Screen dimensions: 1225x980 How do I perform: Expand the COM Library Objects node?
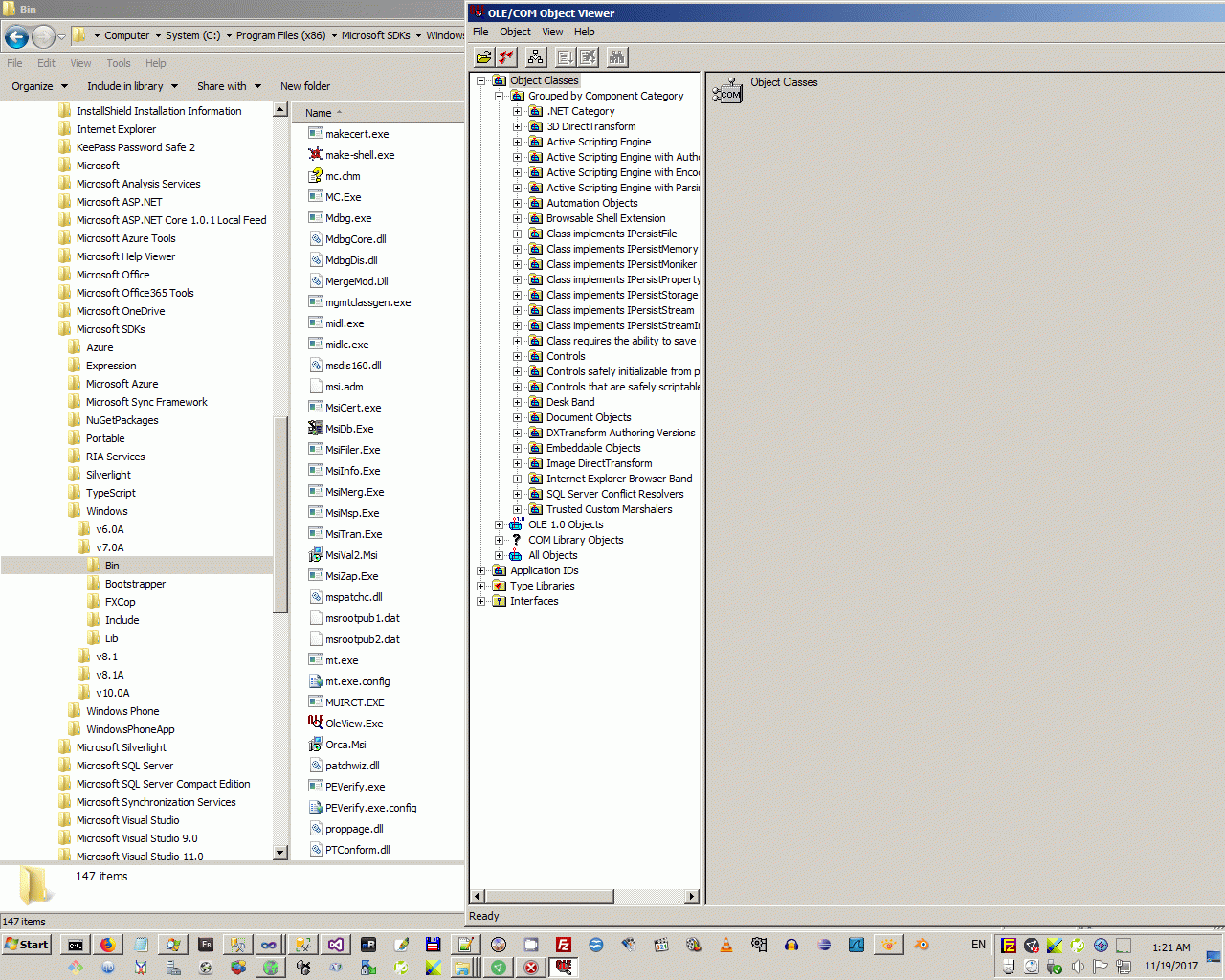pos(499,540)
